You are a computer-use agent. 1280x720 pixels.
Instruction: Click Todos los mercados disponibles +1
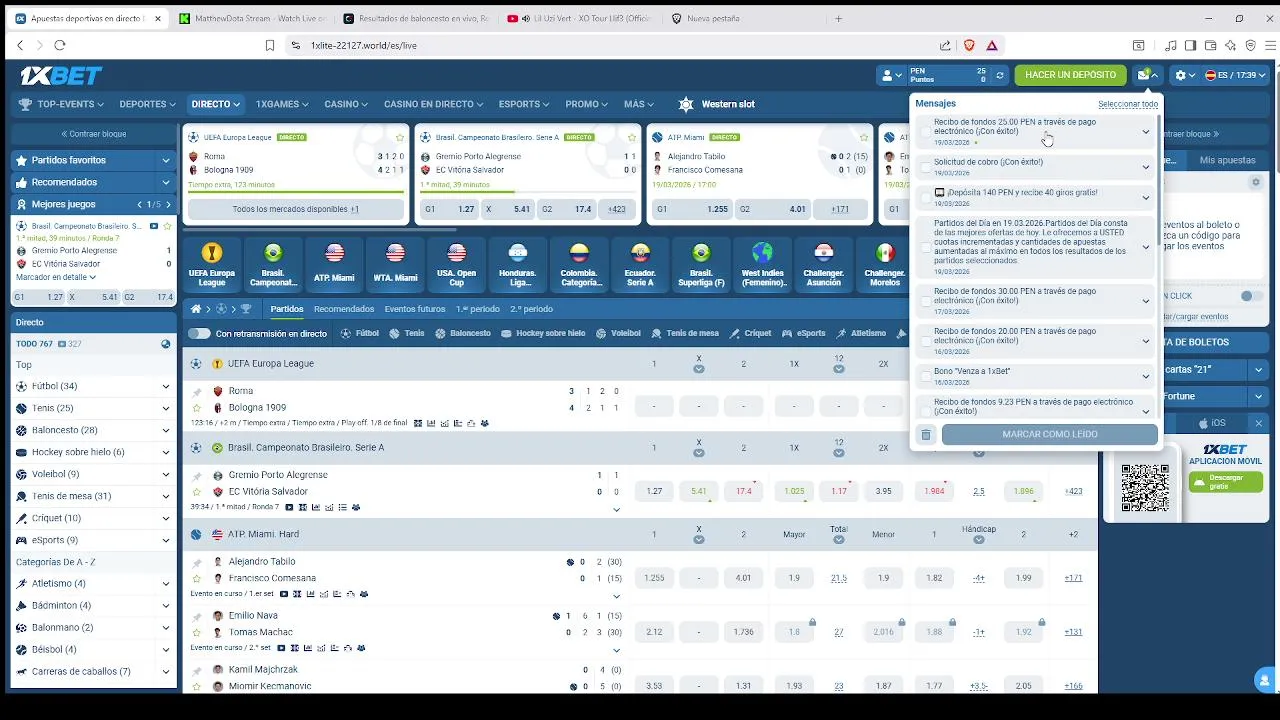pyautogui.click(x=296, y=209)
